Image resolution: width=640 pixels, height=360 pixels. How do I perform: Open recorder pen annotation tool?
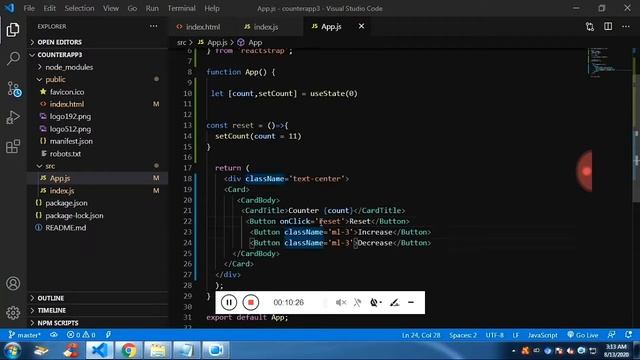coord(394,302)
